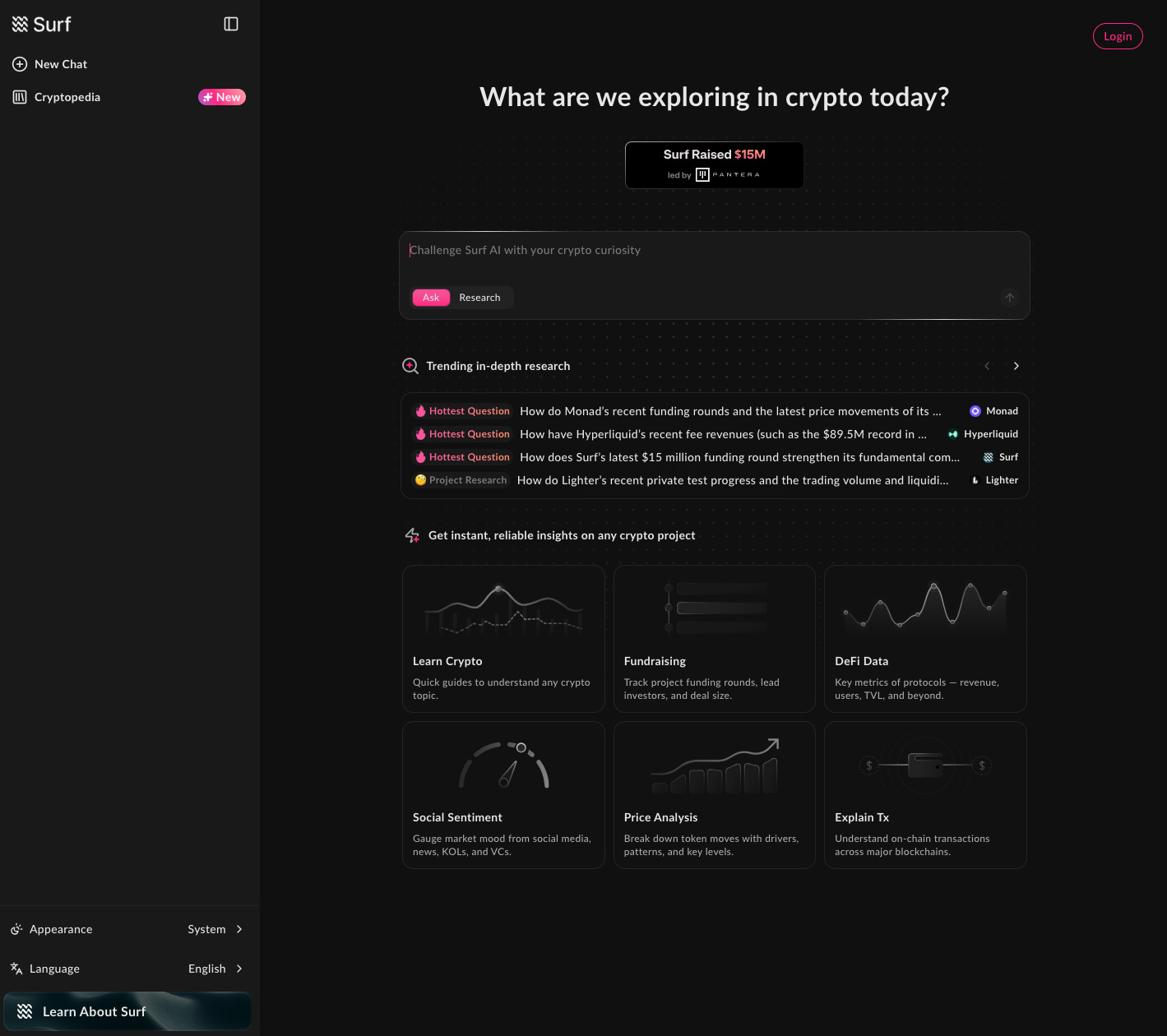
Task: Click the Trending in-depth research heading
Action: [498, 366]
